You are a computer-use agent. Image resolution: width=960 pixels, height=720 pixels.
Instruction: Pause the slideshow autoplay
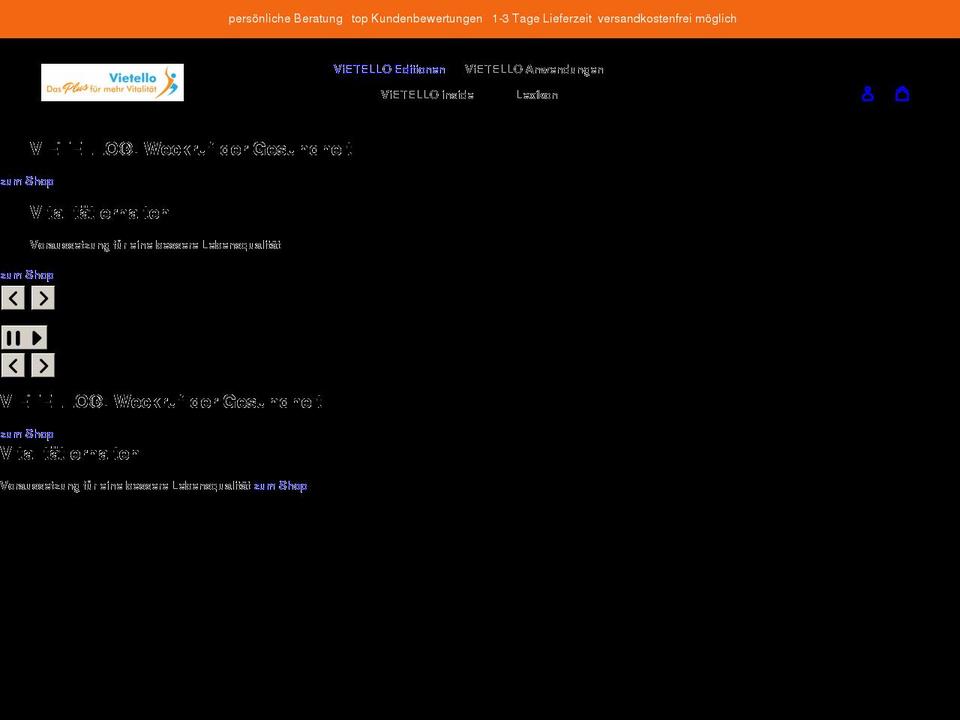pos(24,337)
